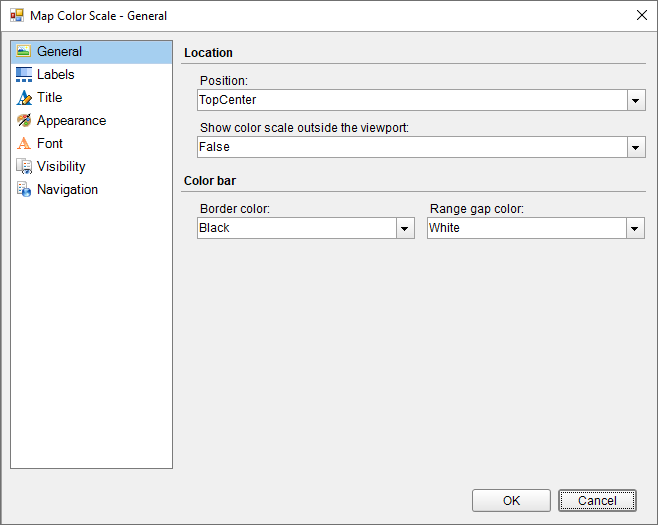Click the Black border color value

point(215,228)
